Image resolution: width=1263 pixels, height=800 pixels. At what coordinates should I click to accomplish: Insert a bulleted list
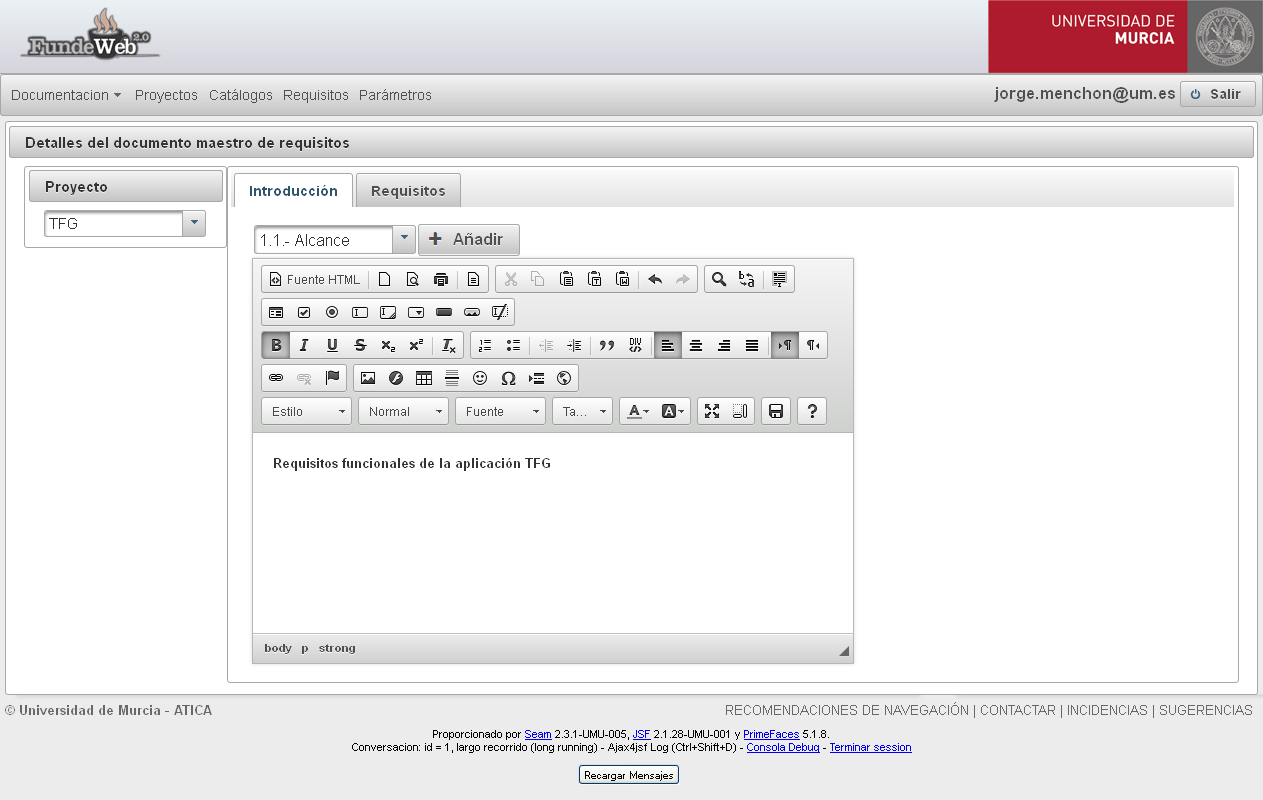pos(513,345)
